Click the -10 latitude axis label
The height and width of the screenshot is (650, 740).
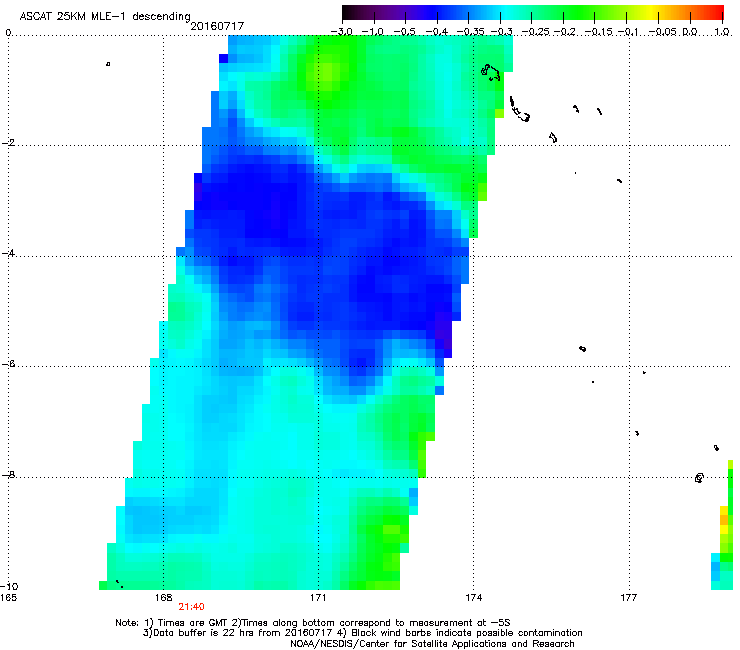click(x=9, y=587)
